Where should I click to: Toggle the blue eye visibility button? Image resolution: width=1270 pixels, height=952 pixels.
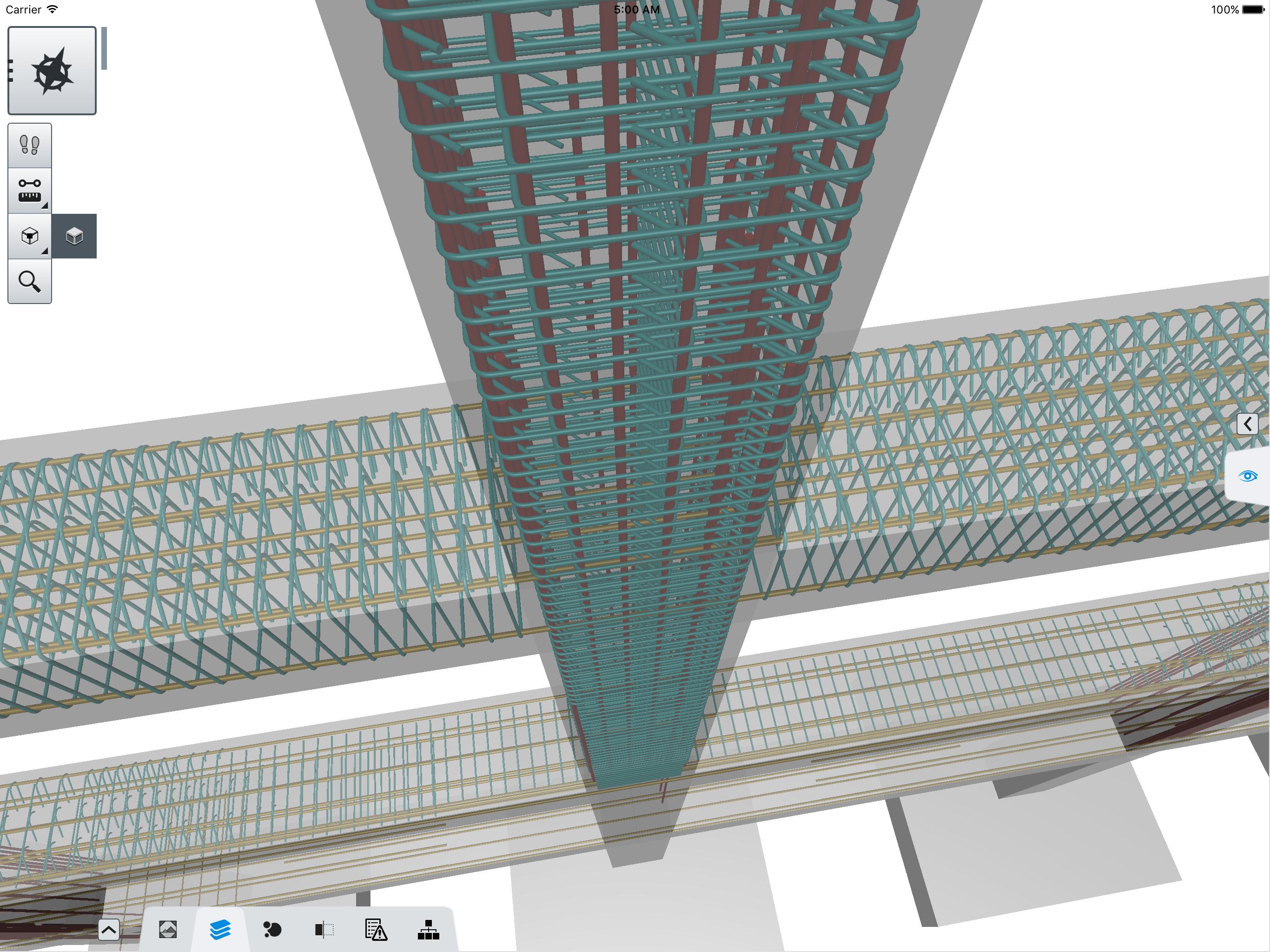[1247, 476]
